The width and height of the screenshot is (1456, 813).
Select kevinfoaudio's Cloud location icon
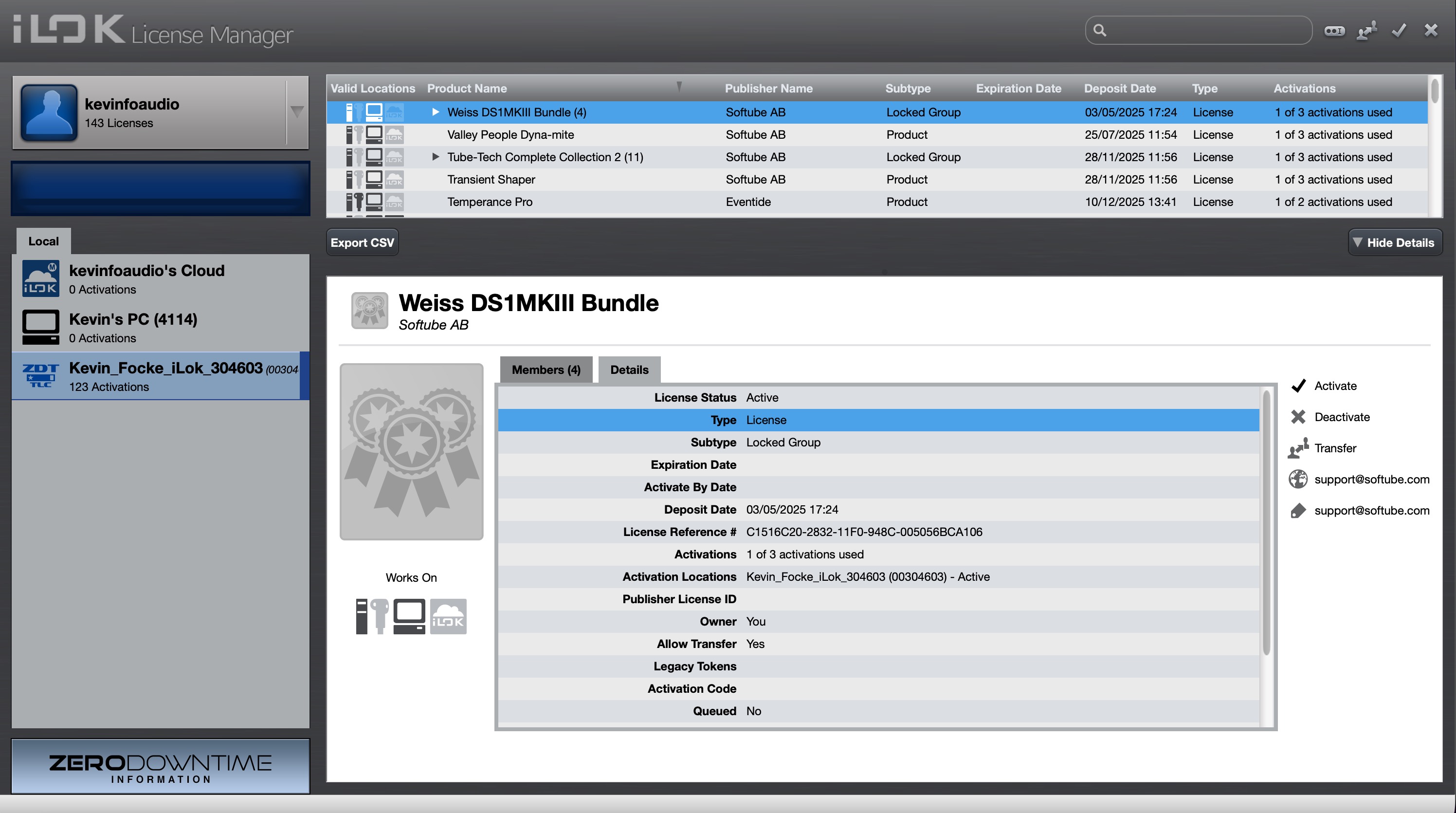click(41, 279)
